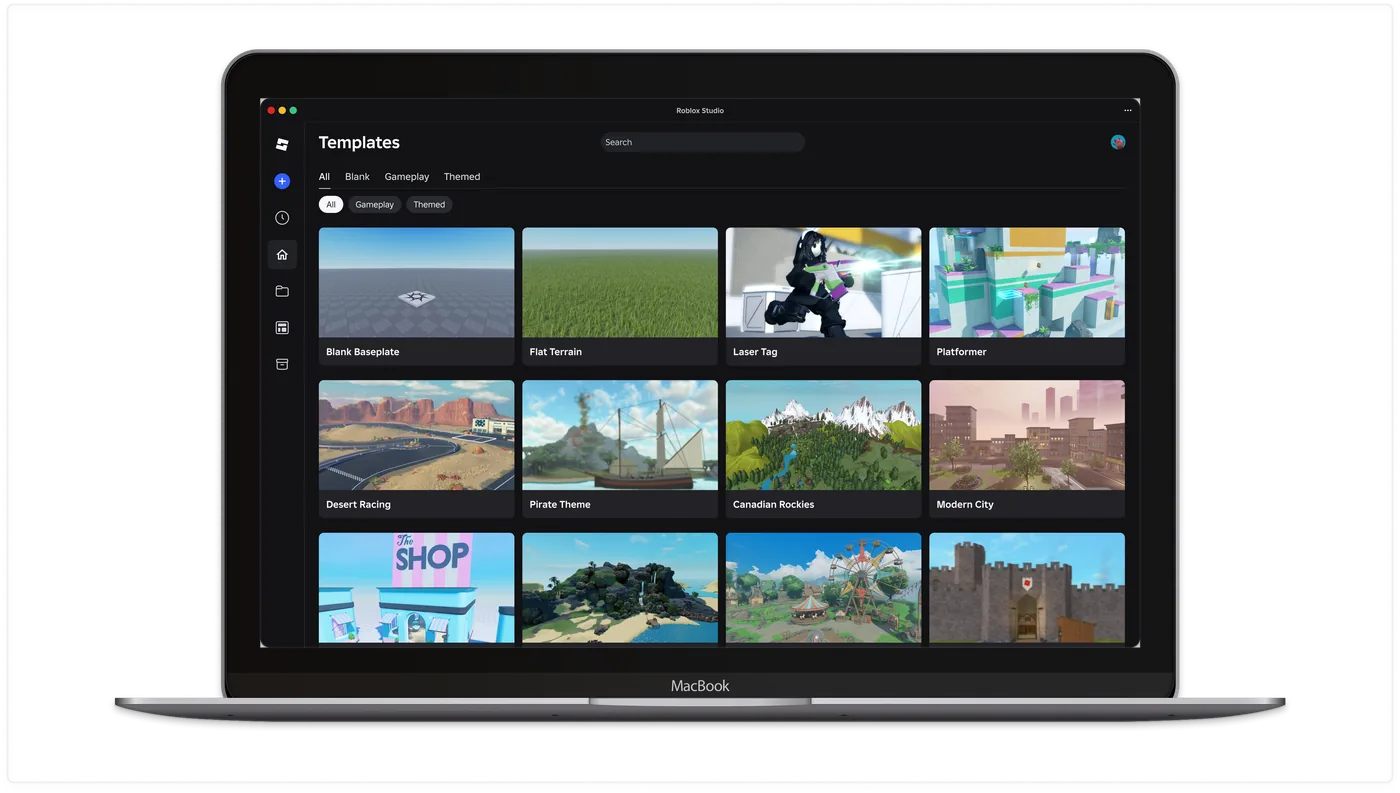This screenshot has height=793, width=1400.
Task: Open the folder icon in the sidebar
Action: 282,291
